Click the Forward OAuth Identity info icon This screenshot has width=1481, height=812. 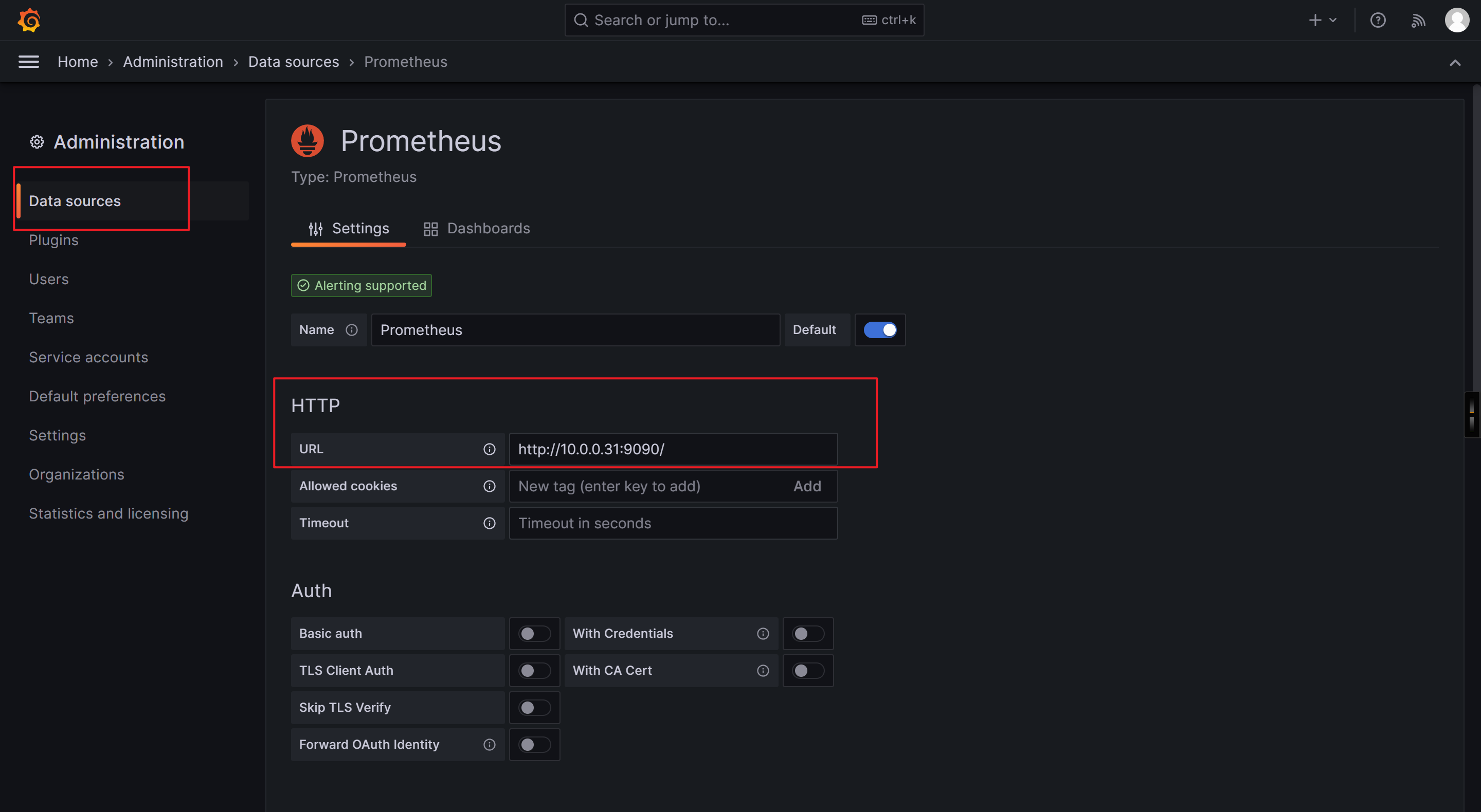click(x=489, y=745)
